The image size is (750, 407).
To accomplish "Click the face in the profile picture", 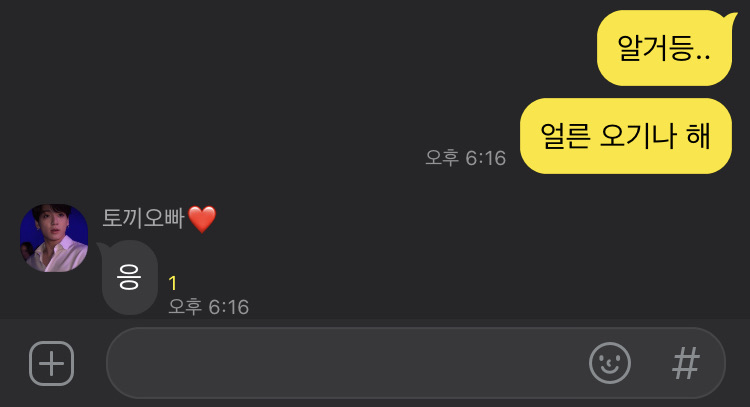I will 51,226.
